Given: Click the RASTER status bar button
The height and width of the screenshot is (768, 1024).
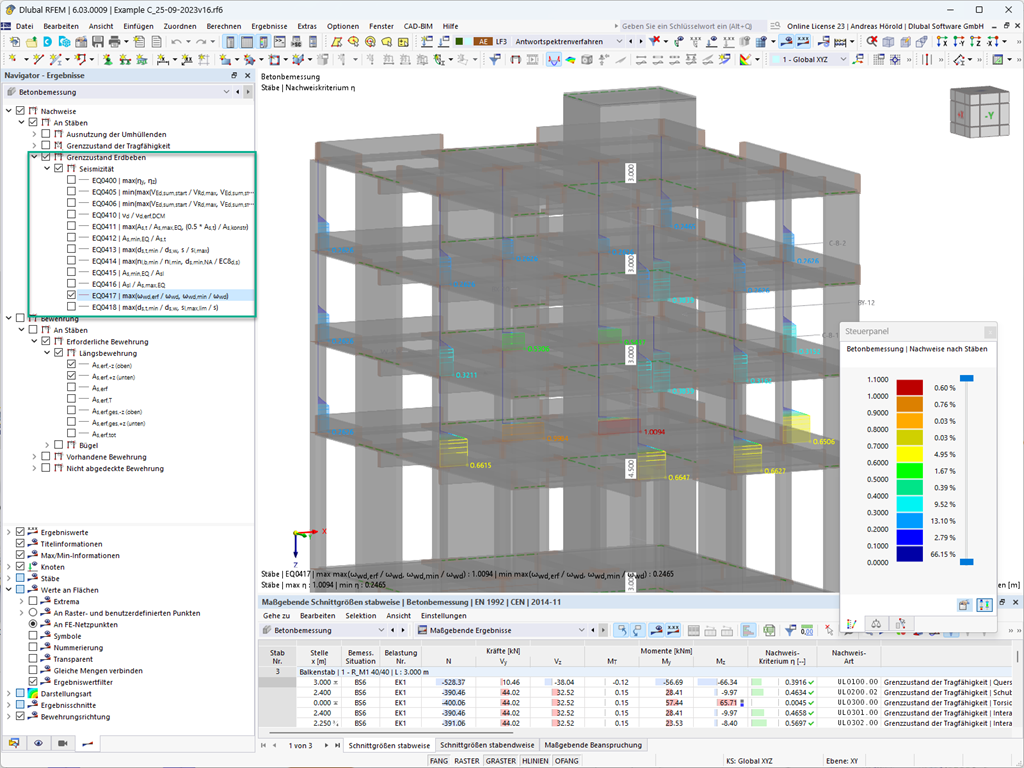Looking at the screenshot, I should click(467, 761).
